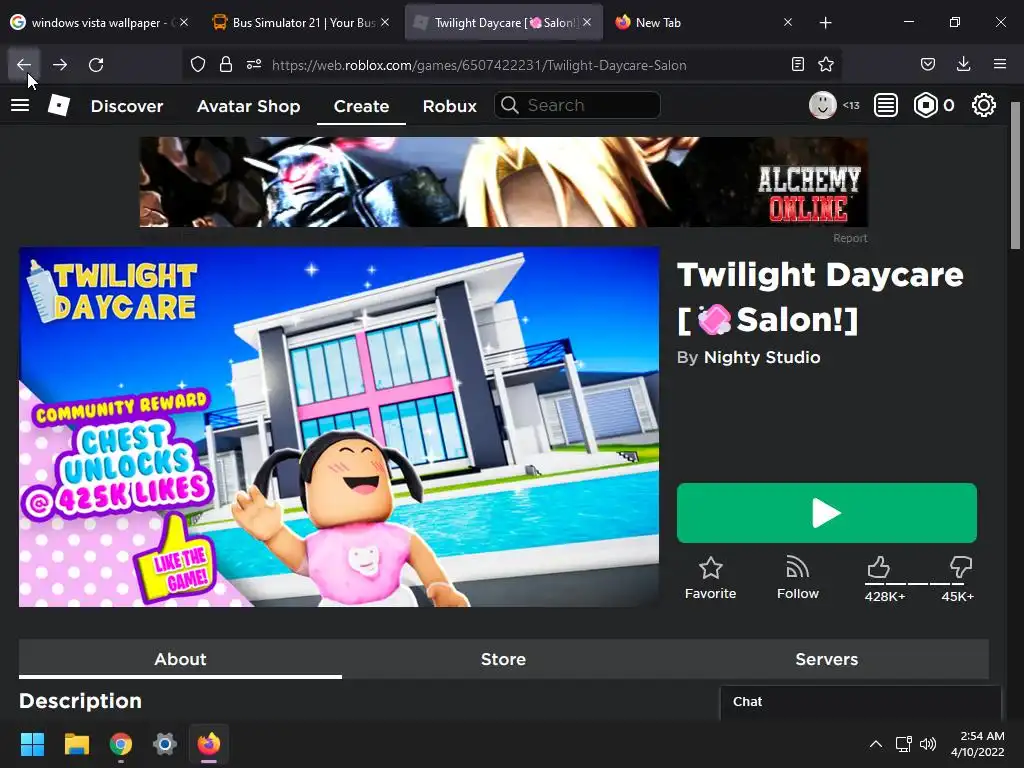
Task: Click the Alchemy Online banner ad
Action: (x=504, y=182)
